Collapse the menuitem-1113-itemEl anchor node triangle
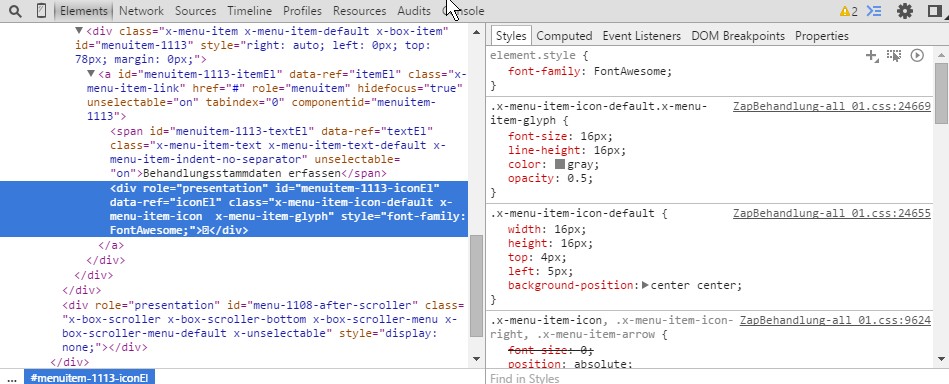Image resolution: width=949 pixels, height=384 pixels. (91, 74)
